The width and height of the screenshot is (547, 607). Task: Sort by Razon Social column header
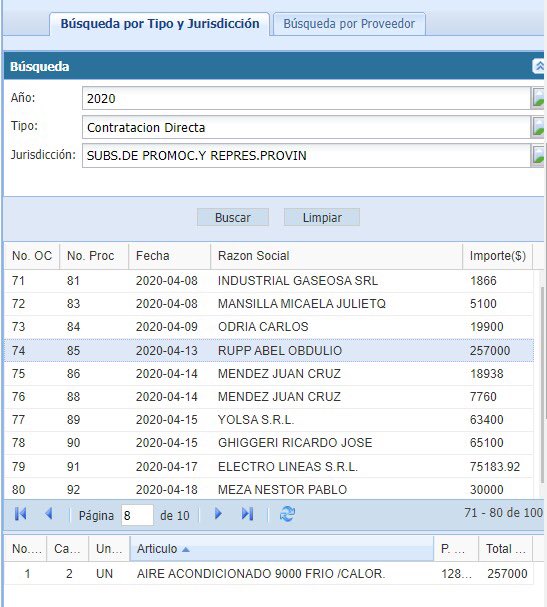pyautogui.click(x=336, y=256)
